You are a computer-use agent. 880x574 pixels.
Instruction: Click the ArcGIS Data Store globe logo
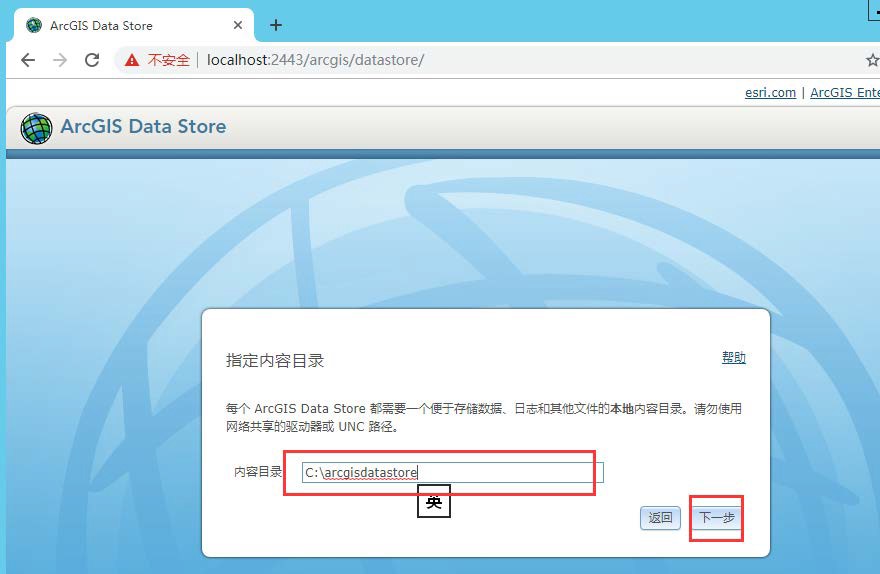(36, 128)
